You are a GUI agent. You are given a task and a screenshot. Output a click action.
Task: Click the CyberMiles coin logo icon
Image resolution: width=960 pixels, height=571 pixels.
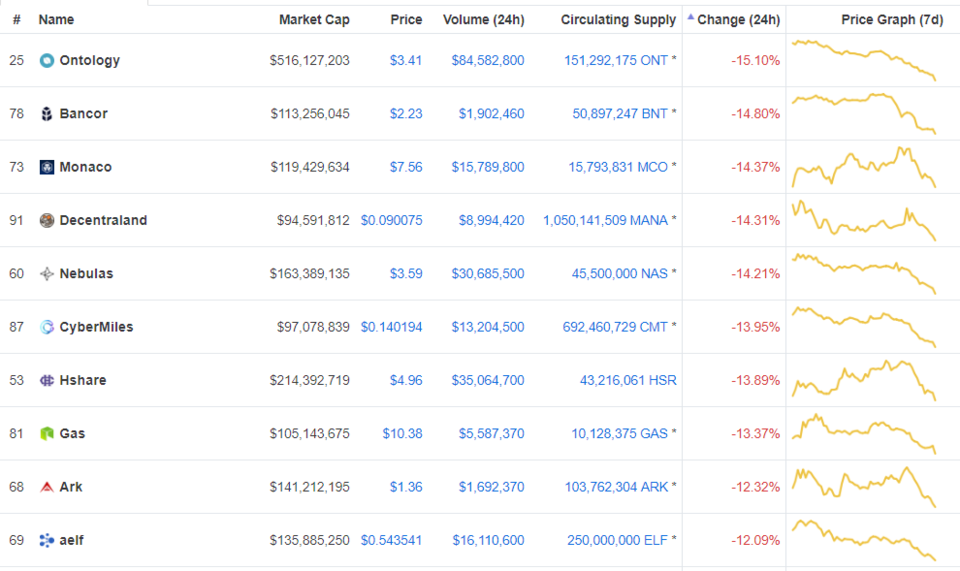47,327
